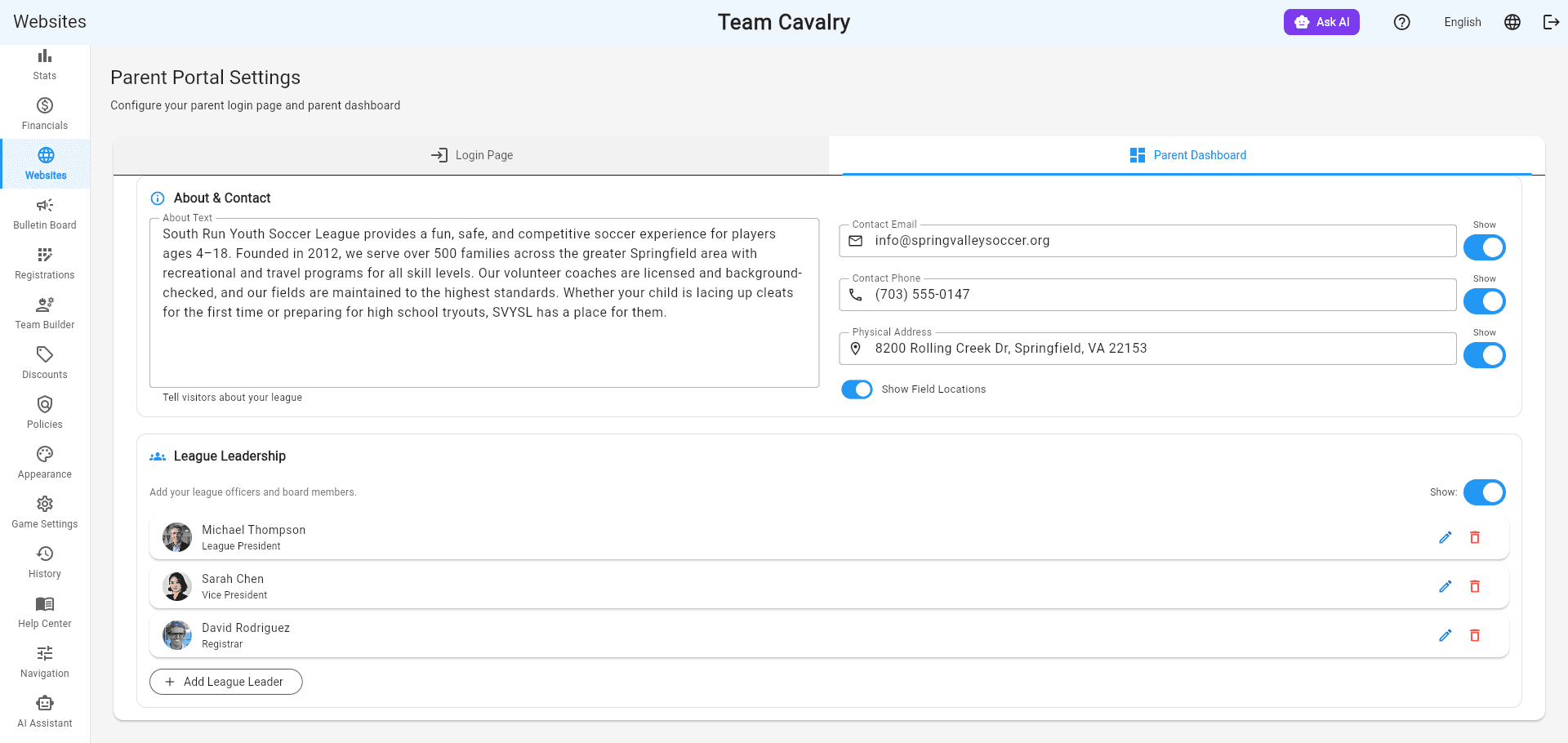This screenshot has width=1568, height=743.
Task: Open Game Settings gear
Action: [x=45, y=513]
